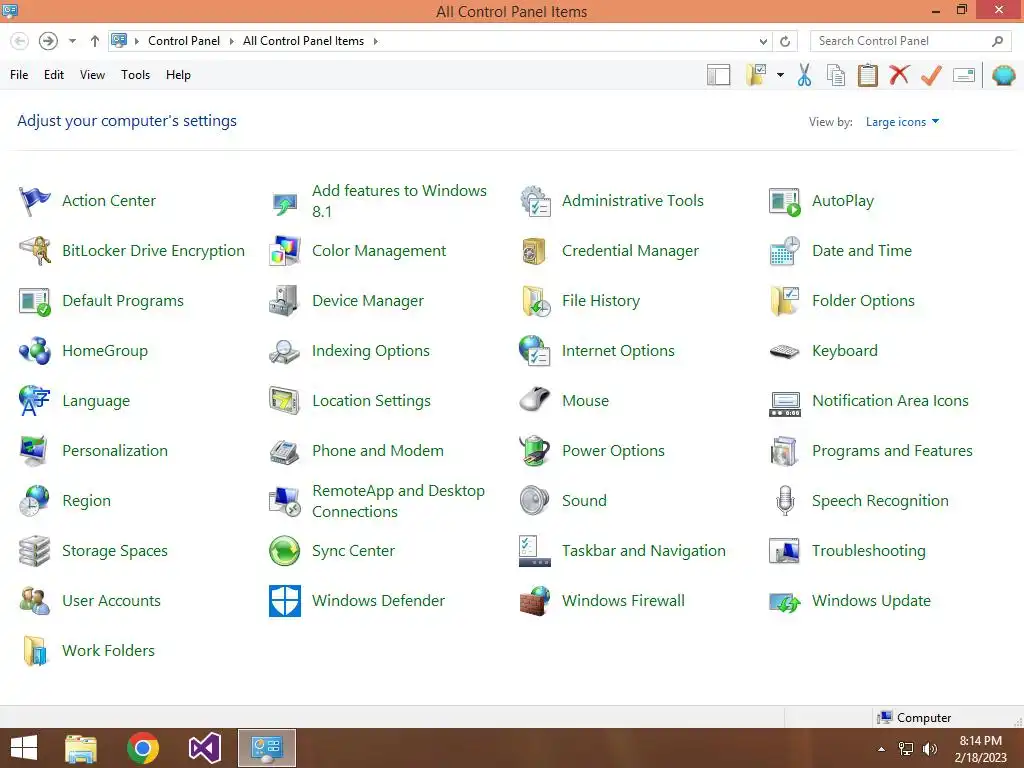1024x768 pixels.
Task: Click the Cut scissors toolbar icon
Action: (805, 75)
